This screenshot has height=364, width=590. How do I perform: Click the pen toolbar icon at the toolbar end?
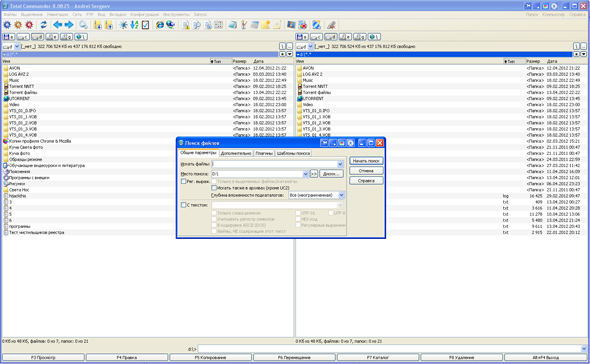point(331,25)
